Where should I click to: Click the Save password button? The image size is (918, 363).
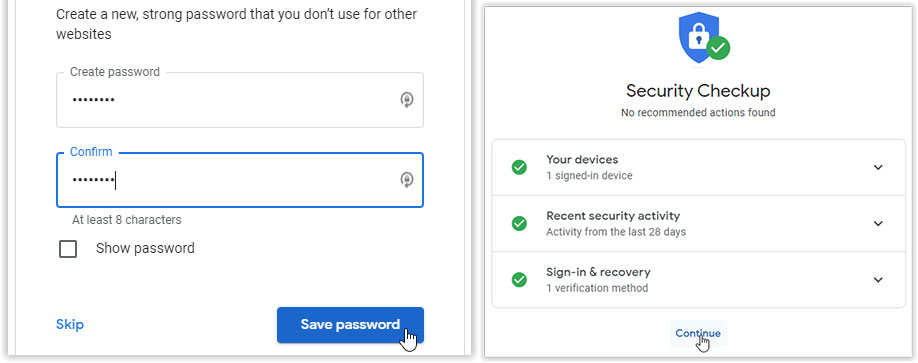point(350,325)
